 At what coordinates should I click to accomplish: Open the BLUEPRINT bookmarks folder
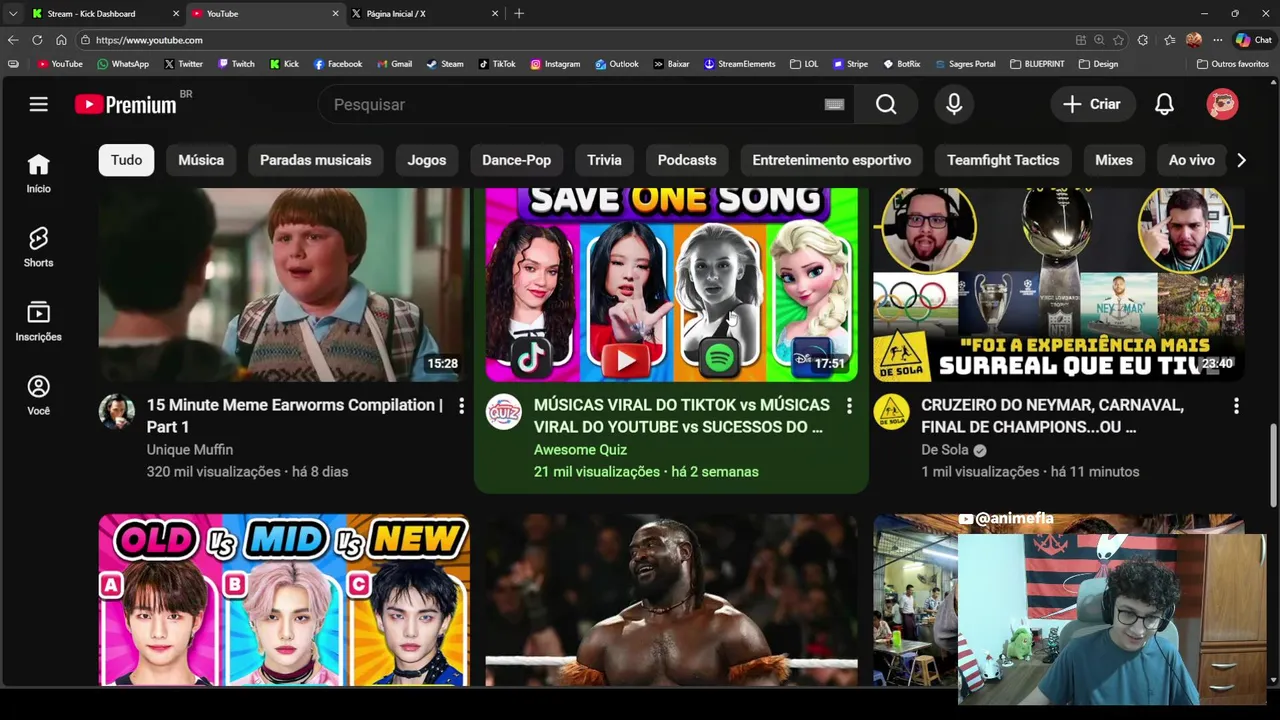(x=1037, y=64)
